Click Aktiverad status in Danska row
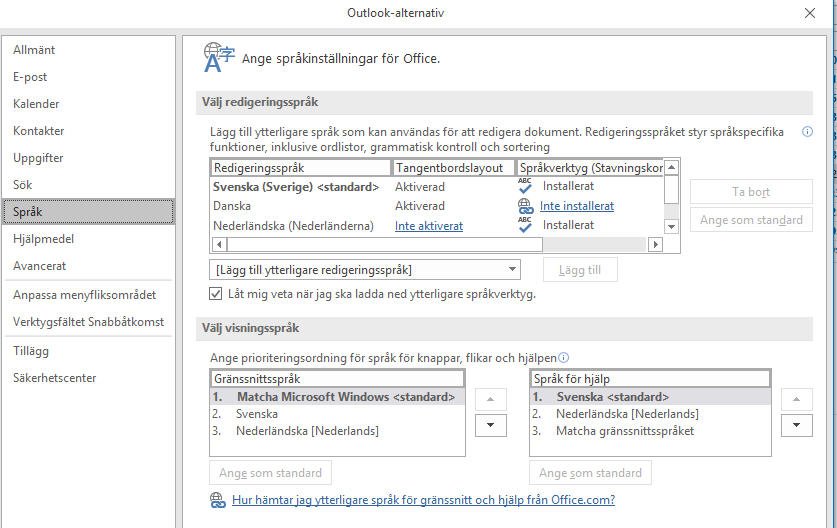This screenshot has width=837, height=528. click(420, 206)
